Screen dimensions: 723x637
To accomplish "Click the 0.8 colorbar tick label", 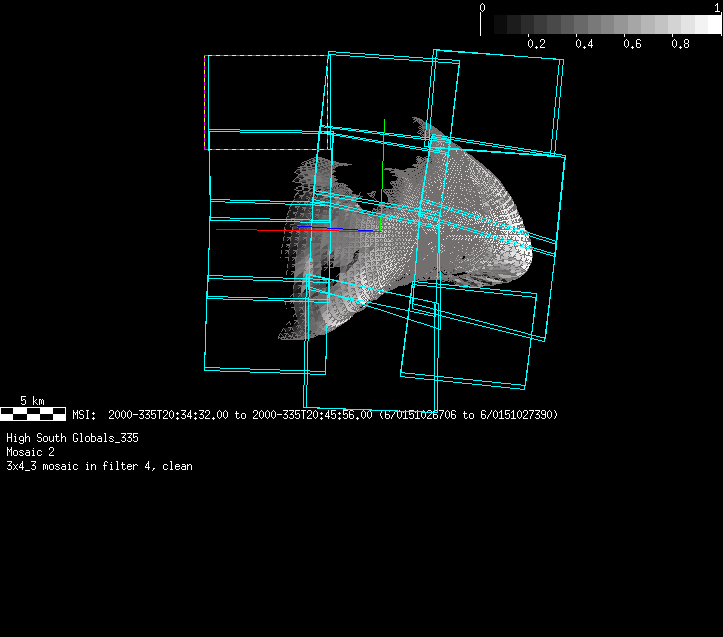I will tap(680, 44).
